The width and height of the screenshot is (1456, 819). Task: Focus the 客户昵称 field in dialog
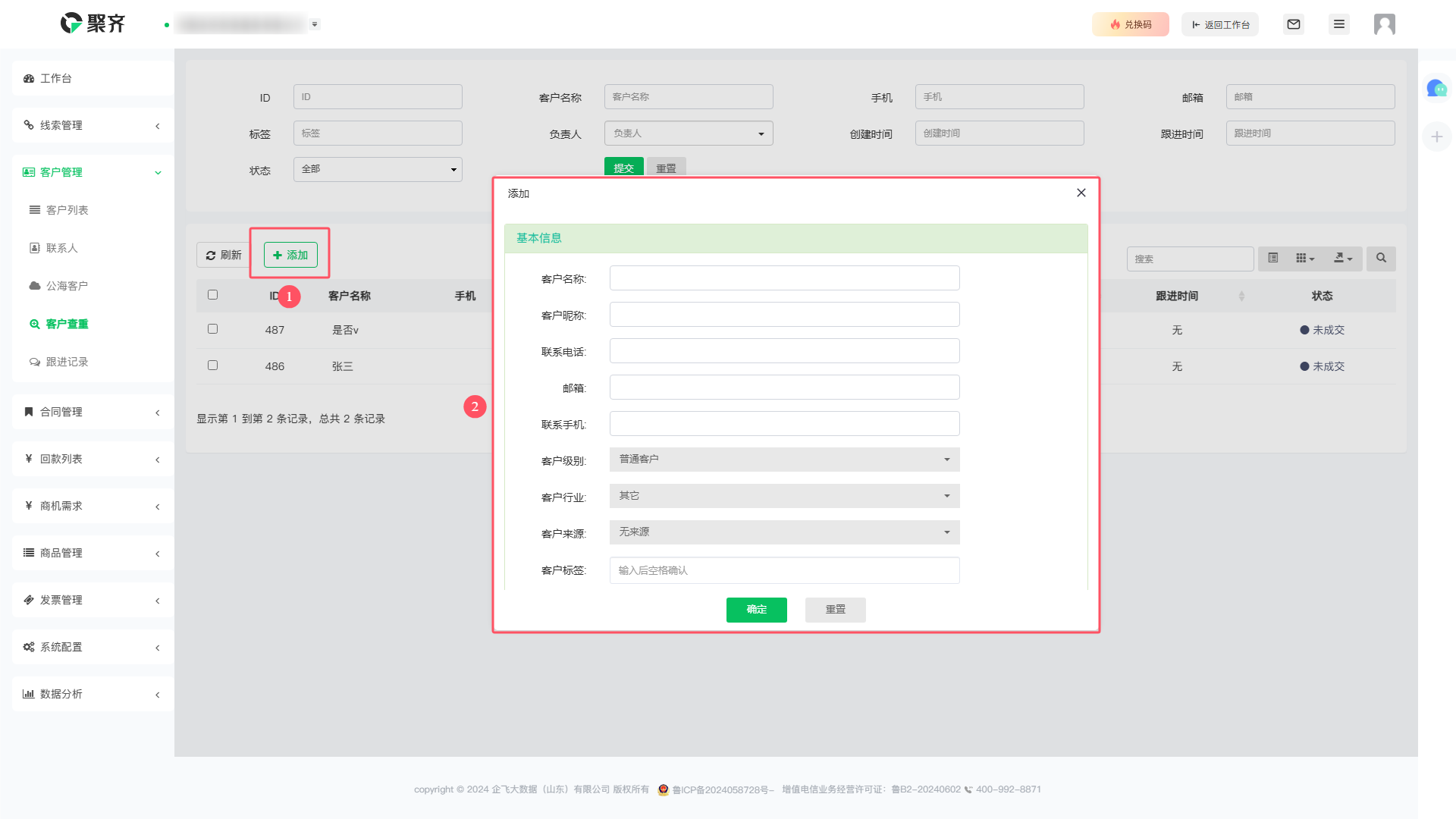pos(784,315)
